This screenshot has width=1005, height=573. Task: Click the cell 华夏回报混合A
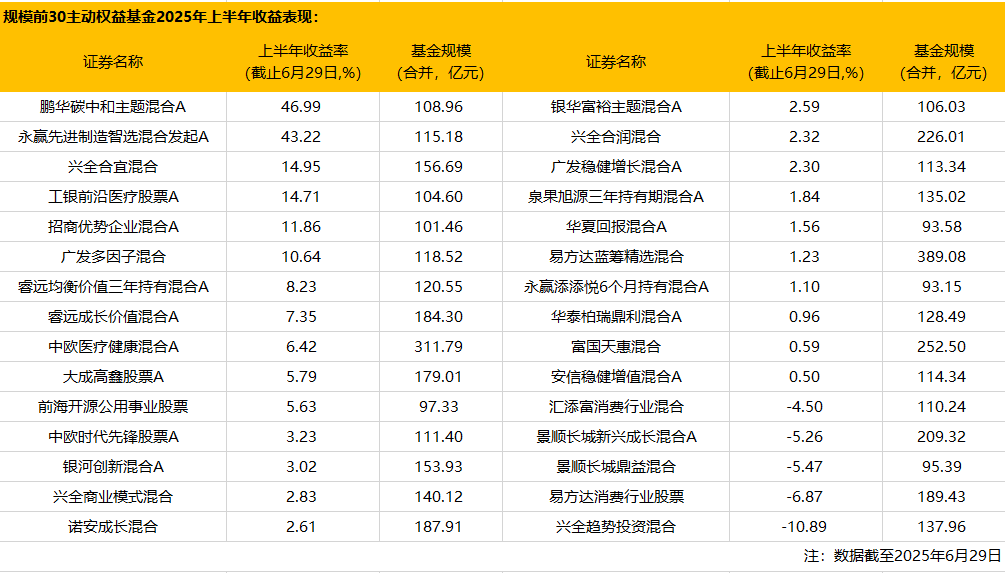coord(616,228)
